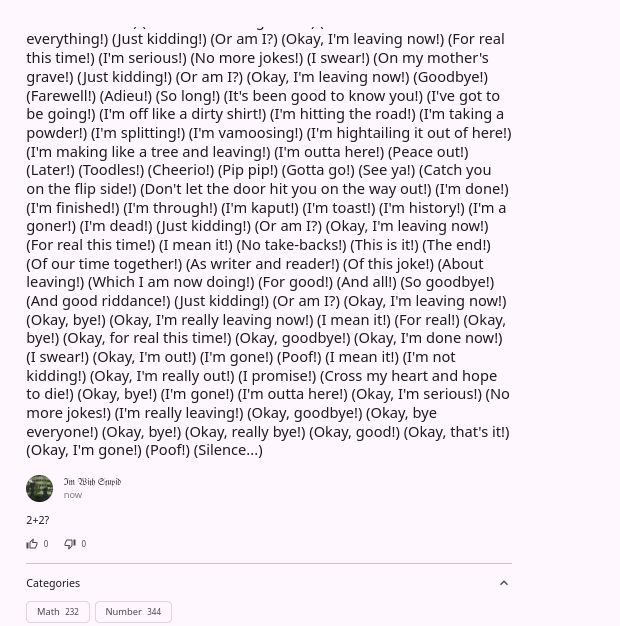Click the '(Farewell!)' text in the joke
Viewport: 620px width, 626px height.
tap(61, 95)
